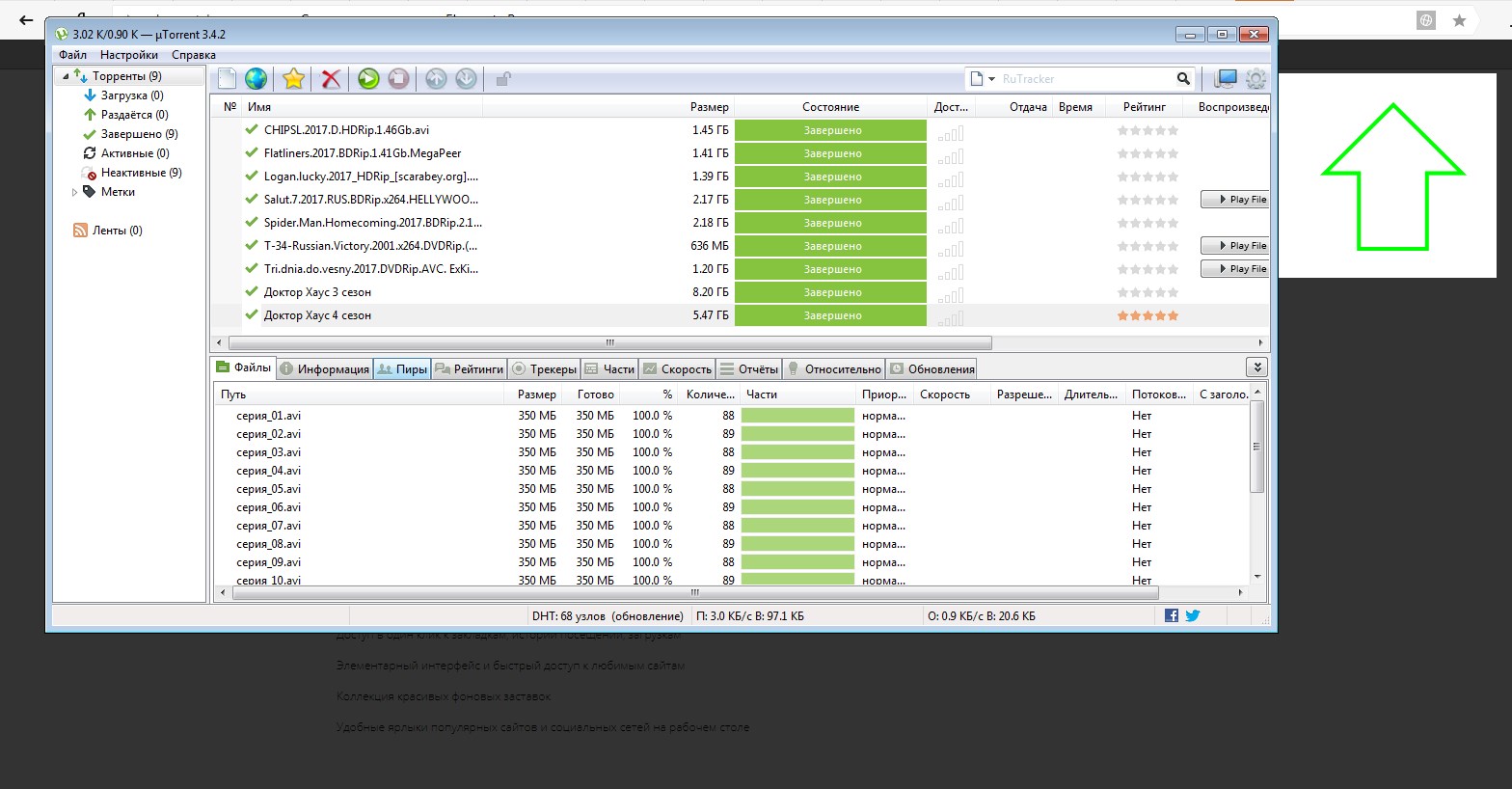Click the search magnifier icon
The image size is (1512, 789).
[x=1183, y=79]
